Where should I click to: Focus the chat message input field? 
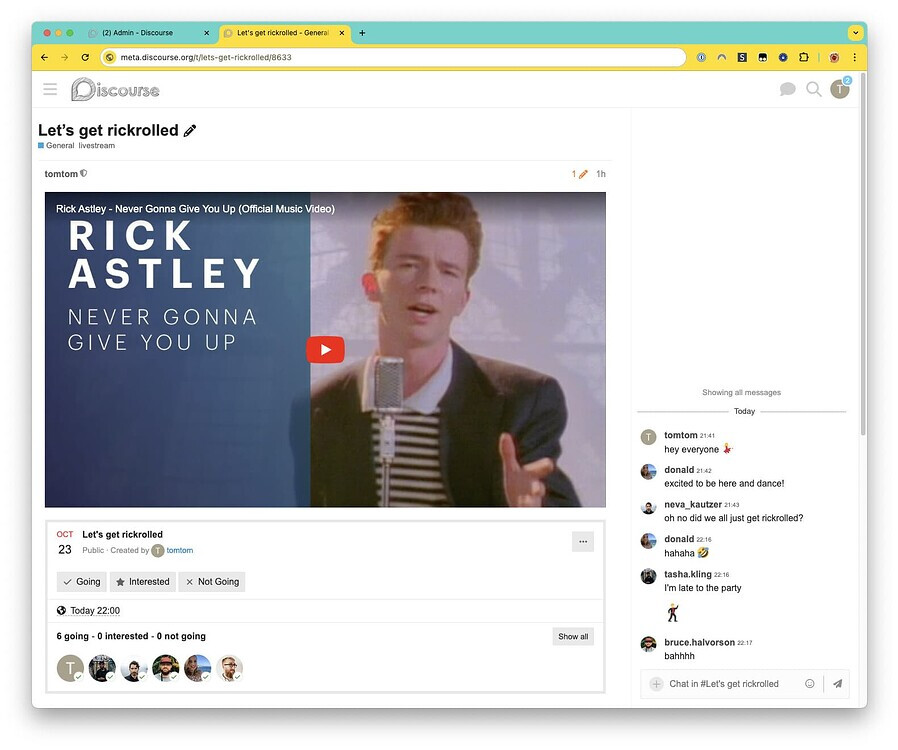point(730,684)
